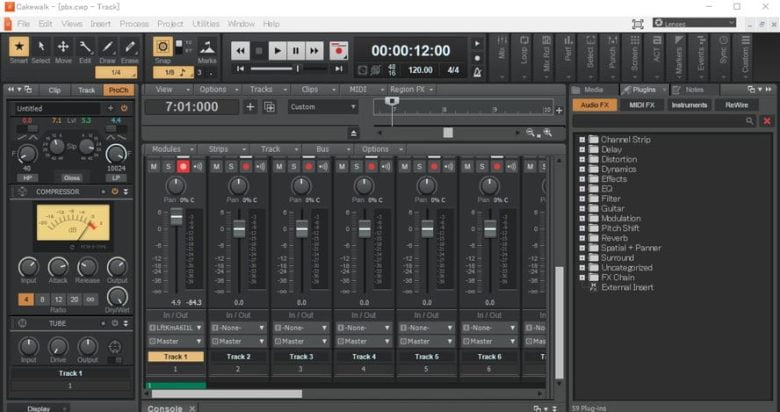Image resolution: width=780 pixels, height=412 pixels.
Task: Click the Fast Forward button
Action: click(314, 50)
